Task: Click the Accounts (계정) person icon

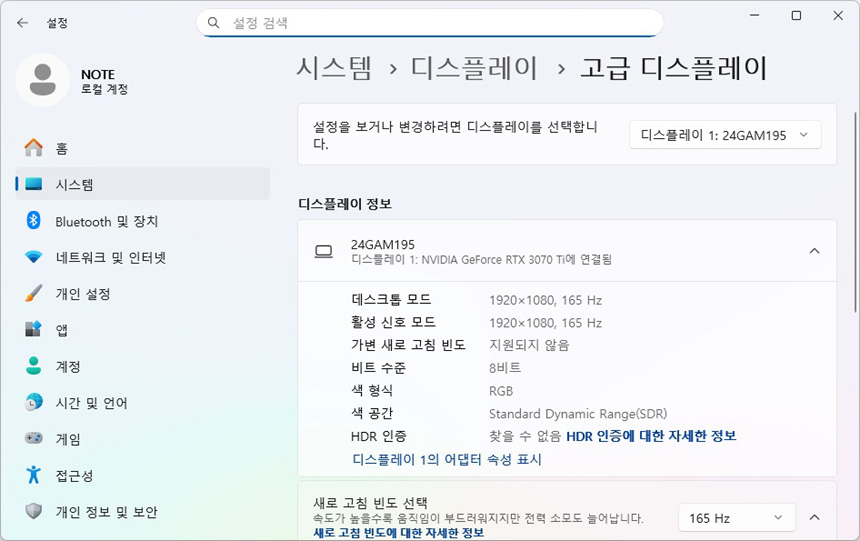Action: [34, 366]
